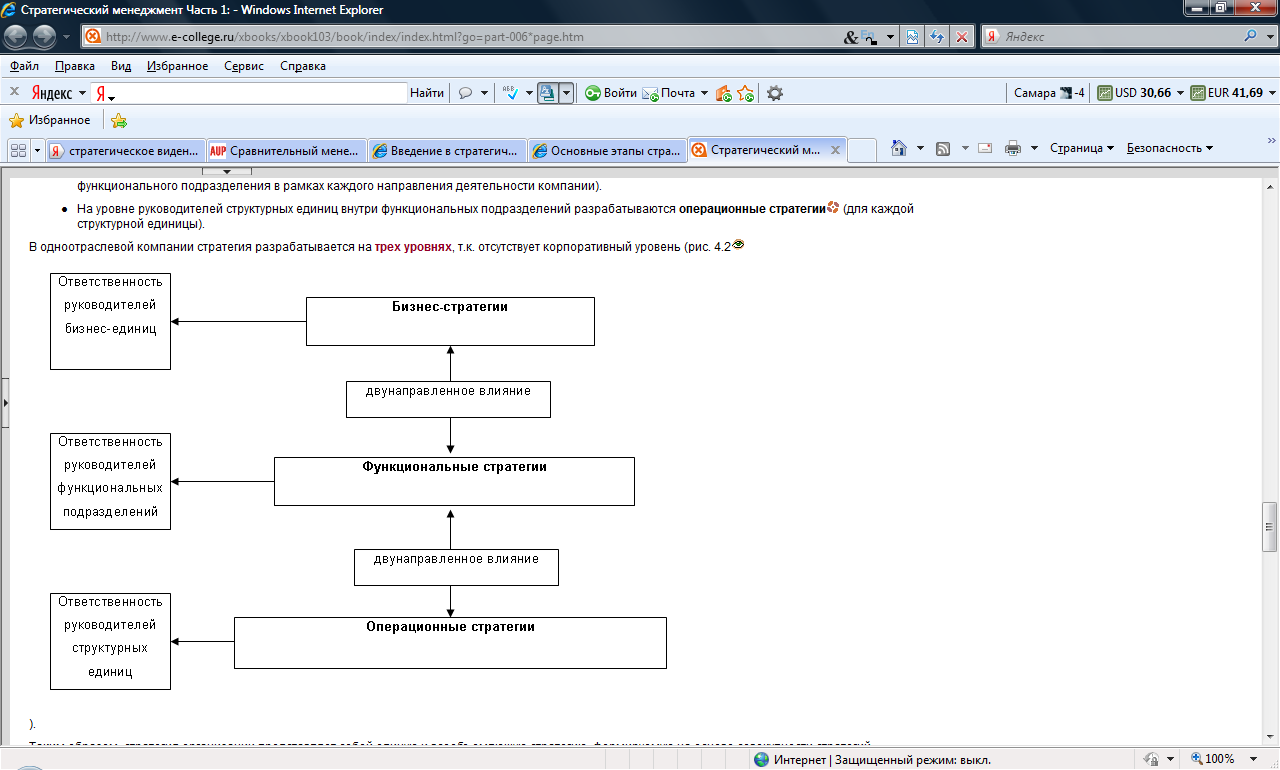
Task: Click the Yandex folder bookmarks icon
Action: point(723,93)
